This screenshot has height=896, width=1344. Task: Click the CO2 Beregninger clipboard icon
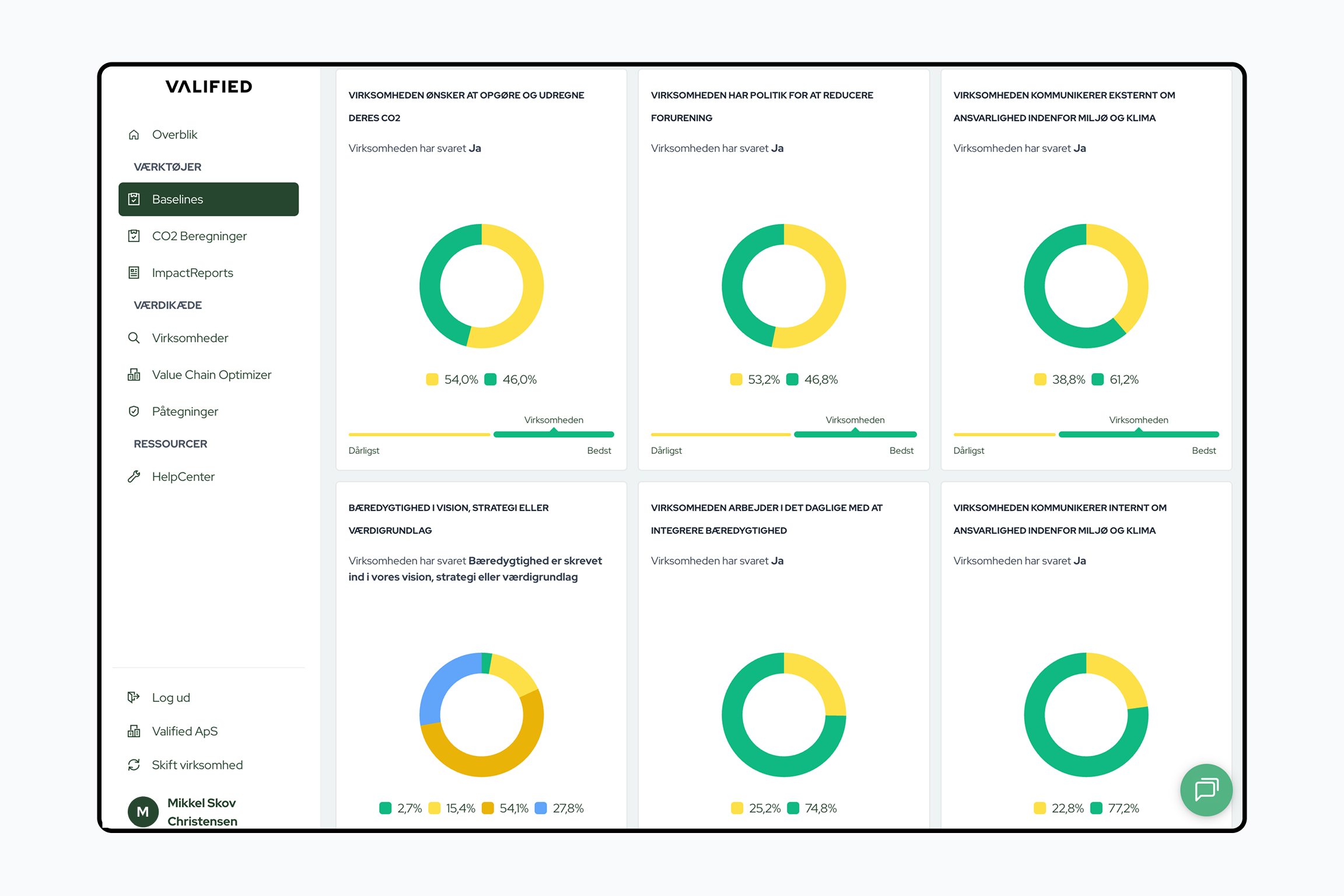[134, 236]
